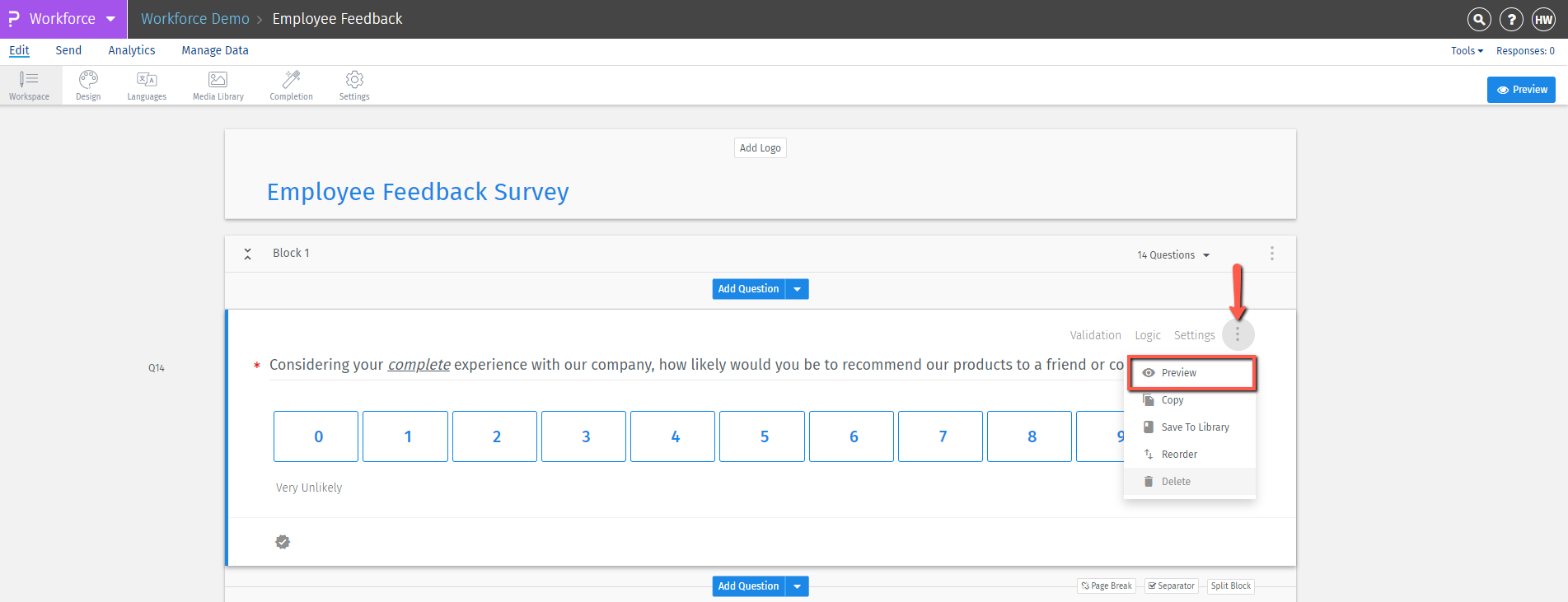Select rating box 6
The height and width of the screenshot is (602, 1568).
(851, 436)
